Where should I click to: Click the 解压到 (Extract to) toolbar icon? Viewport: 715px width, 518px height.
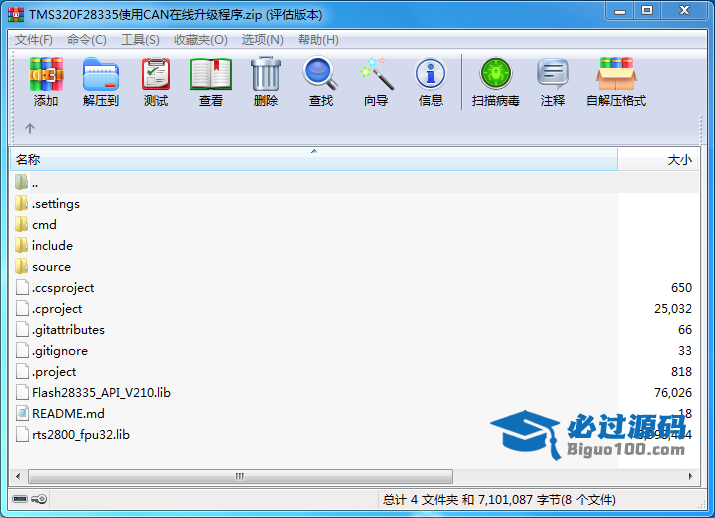[101, 74]
